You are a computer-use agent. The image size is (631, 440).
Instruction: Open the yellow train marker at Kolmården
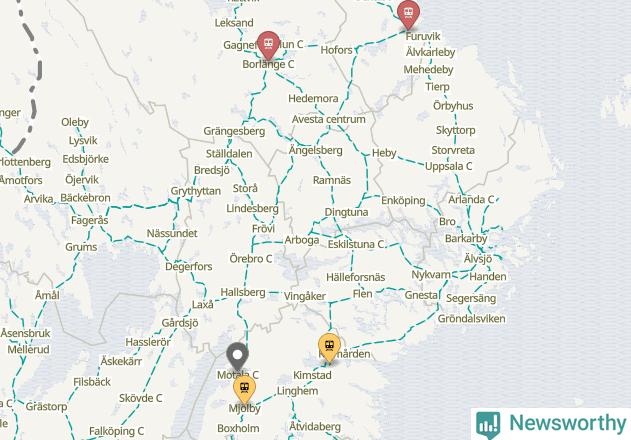coord(329,347)
